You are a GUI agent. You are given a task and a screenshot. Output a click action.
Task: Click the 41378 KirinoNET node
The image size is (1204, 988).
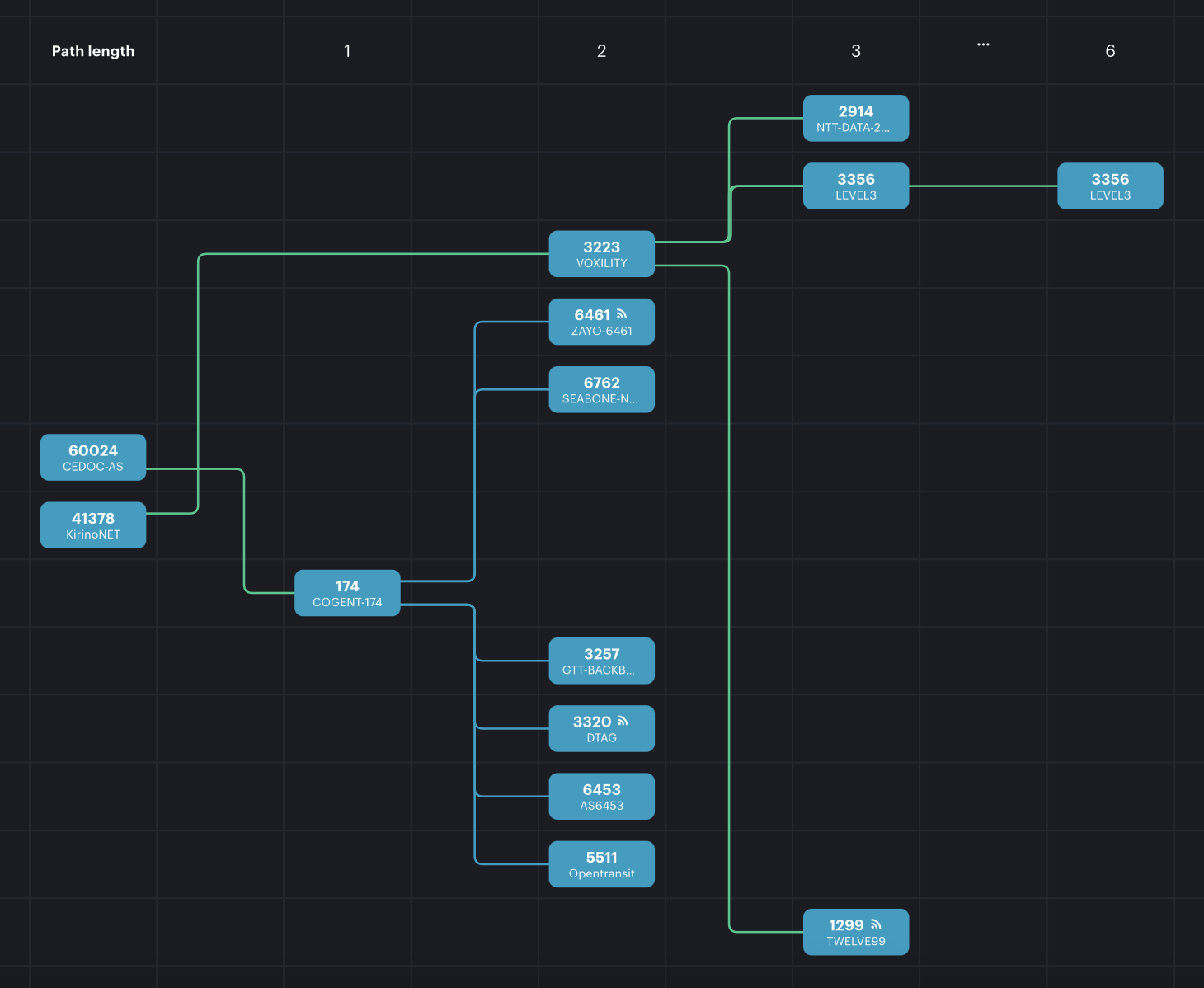(93, 525)
